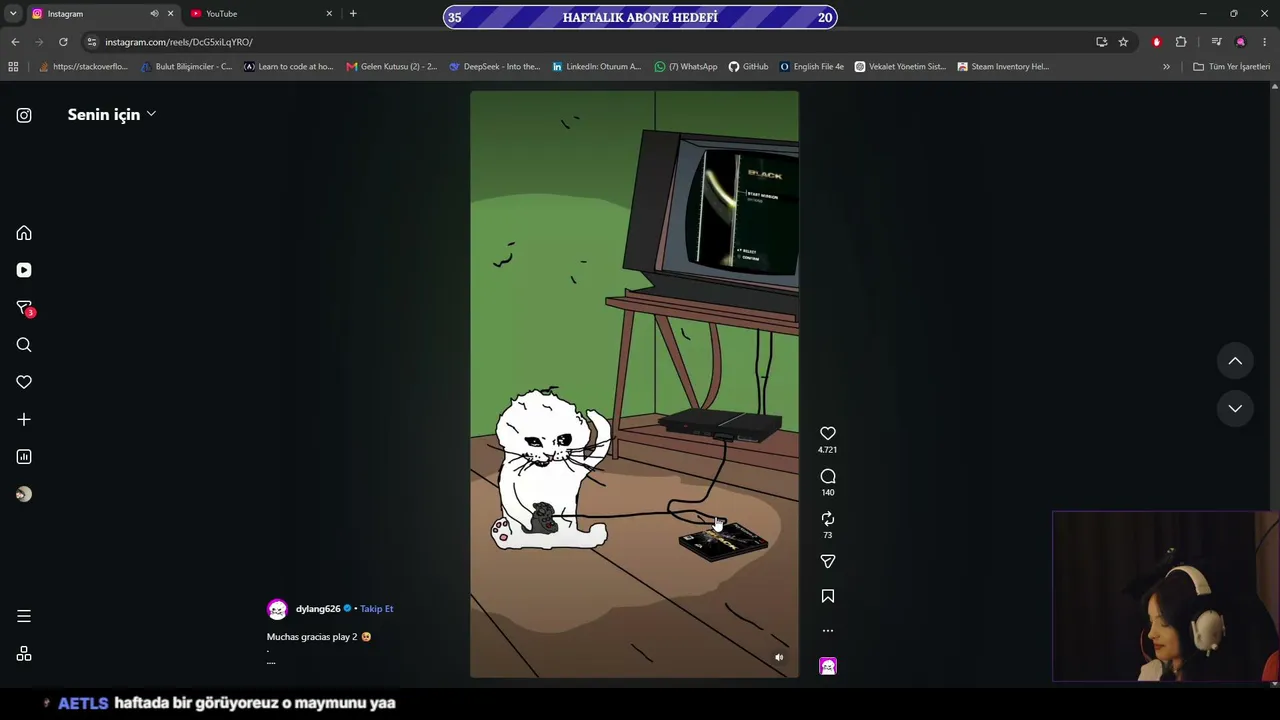Open the LinkedIn 'Oturum A...' bookmark

(x=597, y=67)
